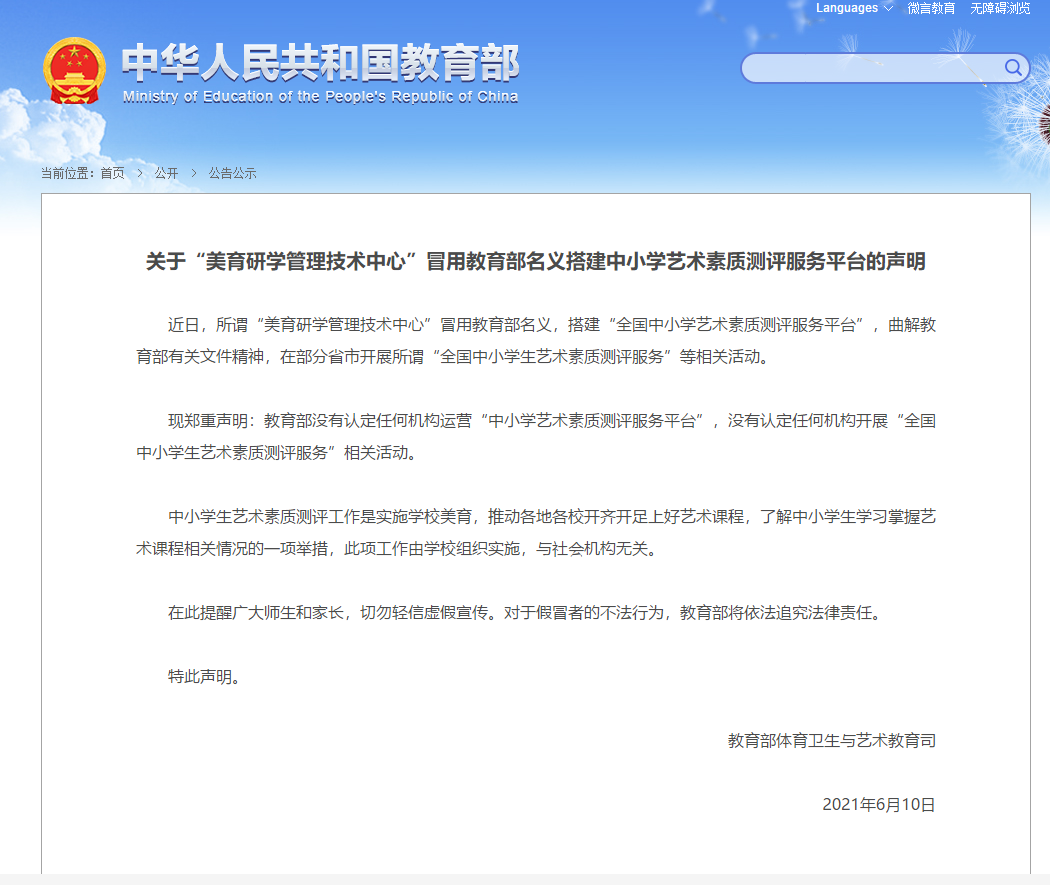Viewport: 1050px width, 885px height.
Task: Open the Languages dropdown
Action: click(854, 8)
